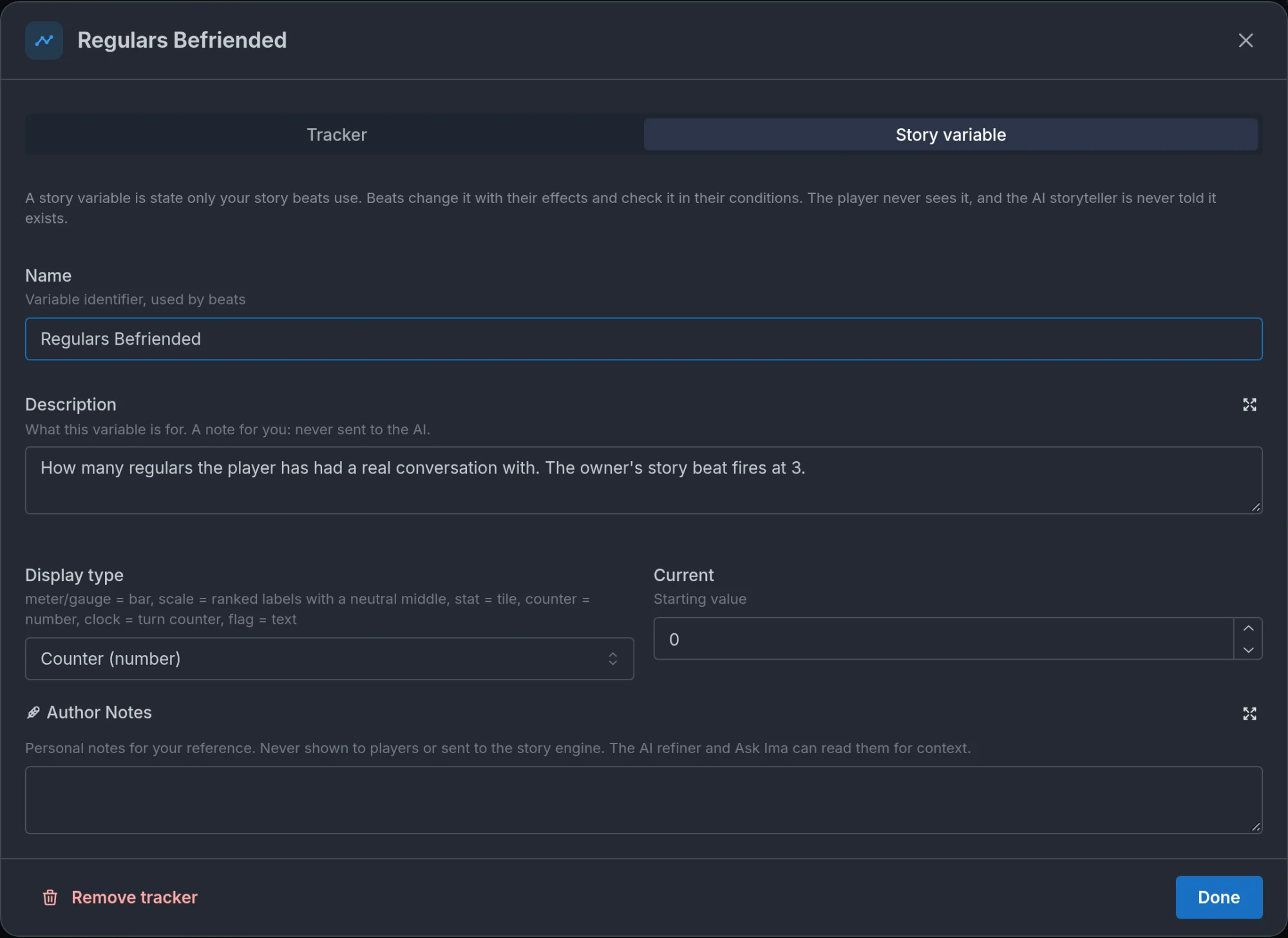The width and height of the screenshot is (1288, 938).
Task: Click the Author Notes resize handle
Action: point(1255,827)
